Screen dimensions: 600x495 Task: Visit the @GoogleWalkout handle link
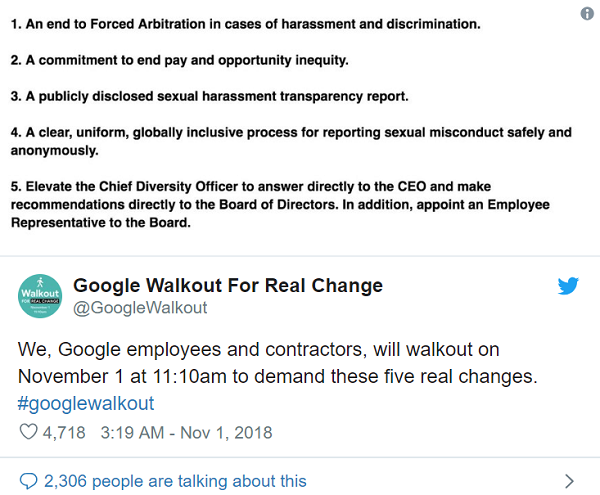[140, 308]
